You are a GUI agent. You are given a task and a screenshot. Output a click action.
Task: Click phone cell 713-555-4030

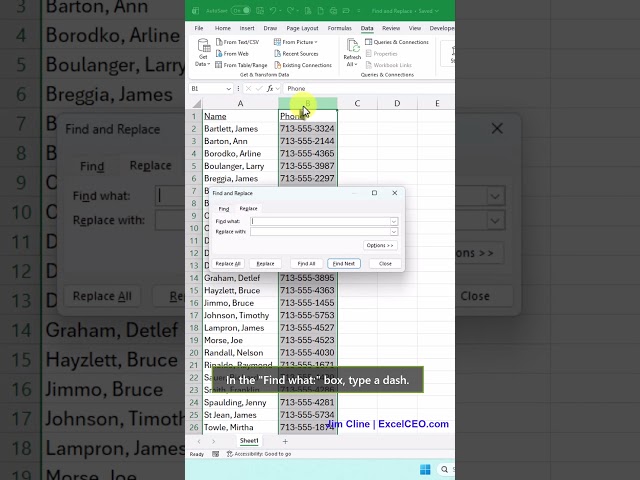tap(308, 353)
